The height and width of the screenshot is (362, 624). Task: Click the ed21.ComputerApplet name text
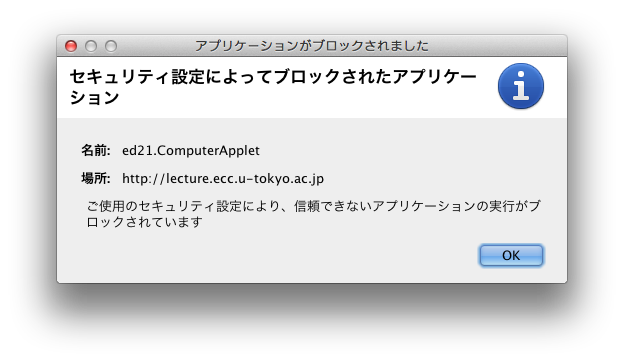(191, 150)
